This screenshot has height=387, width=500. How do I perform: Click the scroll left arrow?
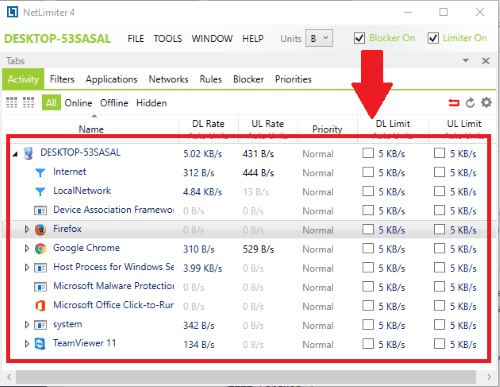[x=9, y=377]
